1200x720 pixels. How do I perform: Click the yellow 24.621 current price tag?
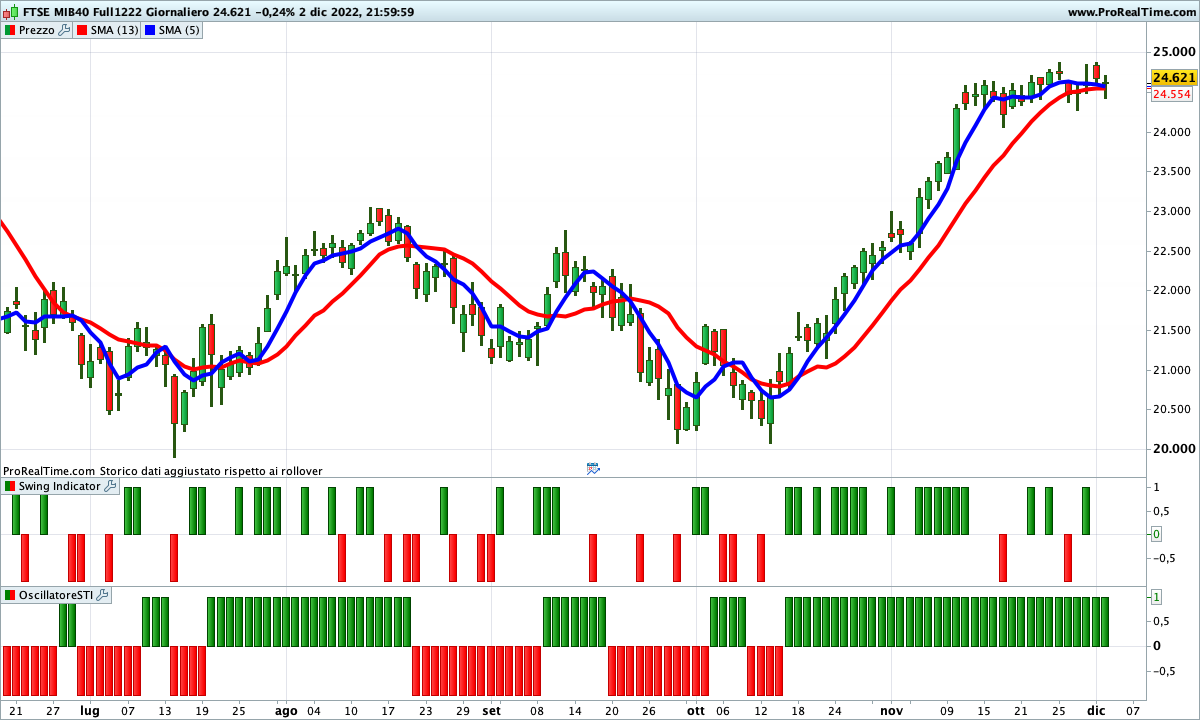pos(1173,77)
